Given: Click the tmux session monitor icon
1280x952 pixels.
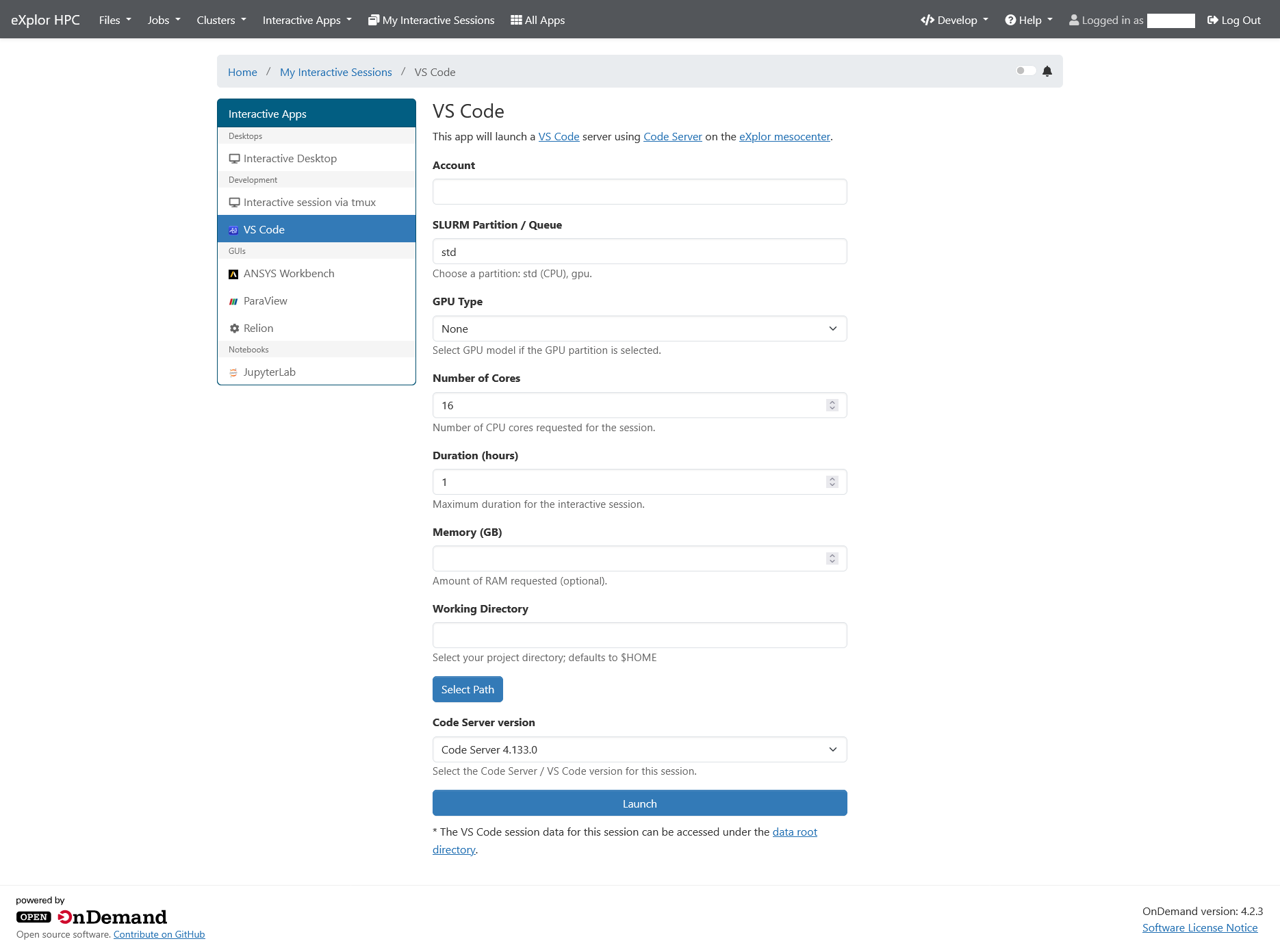Looking at the screenshot, I should [234, 203].
